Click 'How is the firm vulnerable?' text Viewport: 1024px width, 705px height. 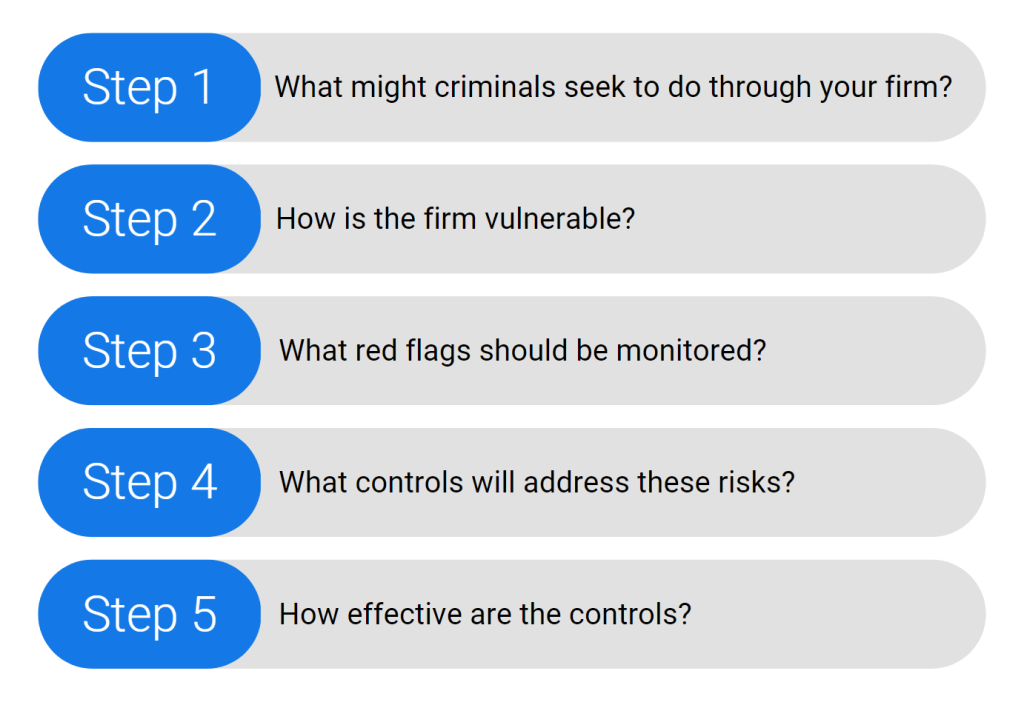(455, 219)
